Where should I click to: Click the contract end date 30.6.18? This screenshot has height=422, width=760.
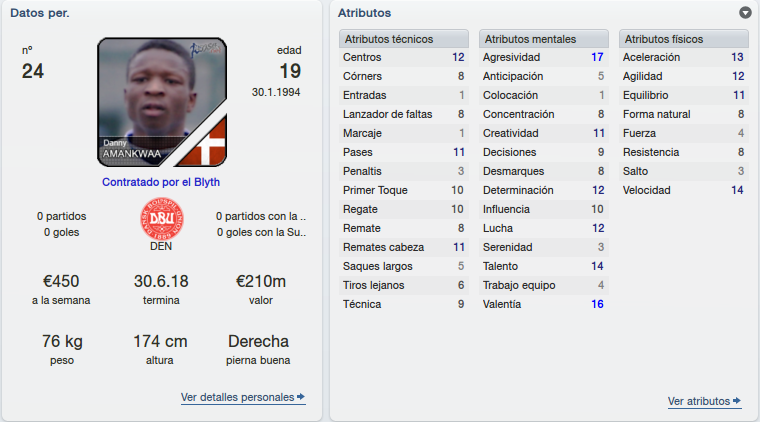pos(161,281)
